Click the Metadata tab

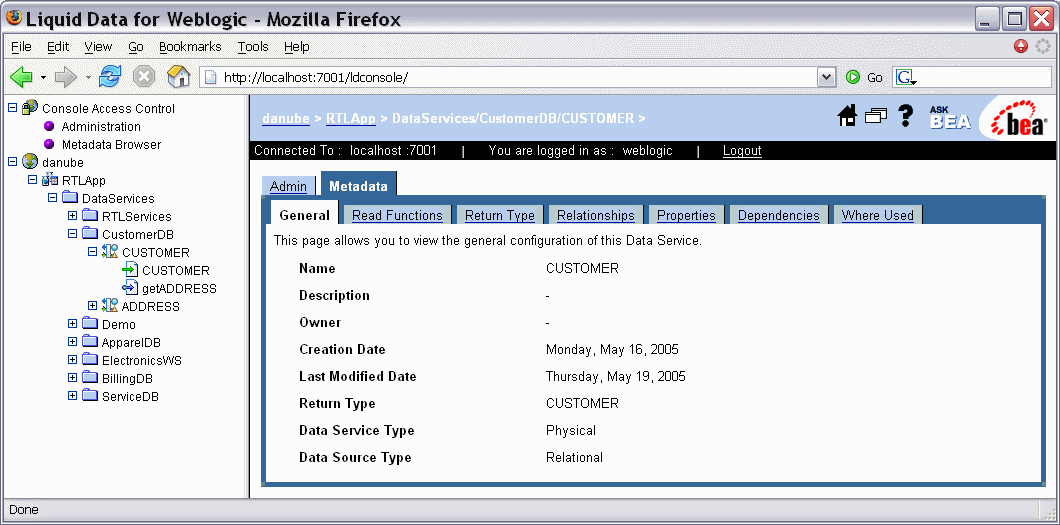(x=358, y=186)
